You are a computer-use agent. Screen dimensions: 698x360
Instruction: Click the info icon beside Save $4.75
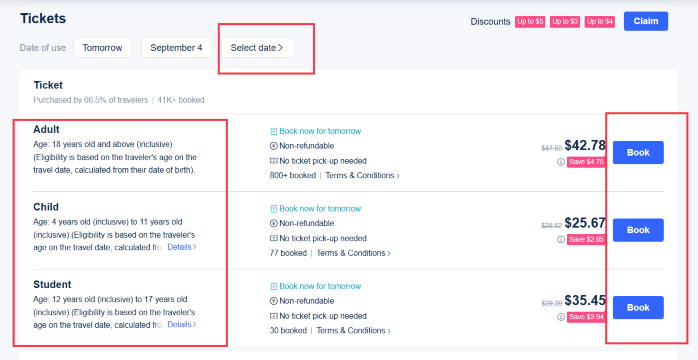(561, 162)
